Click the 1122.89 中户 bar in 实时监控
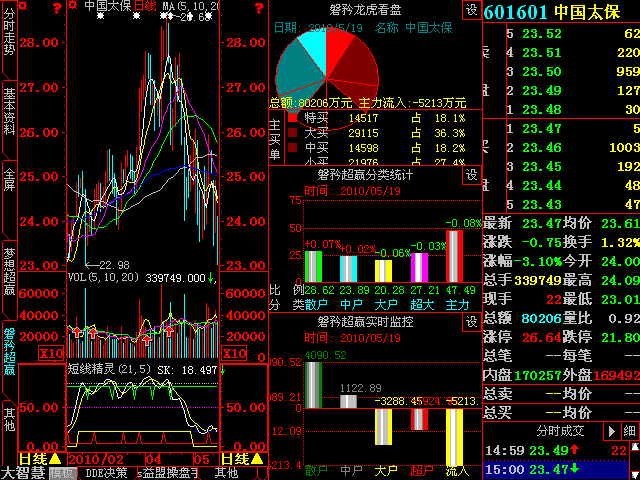 [x=348, y=401]
